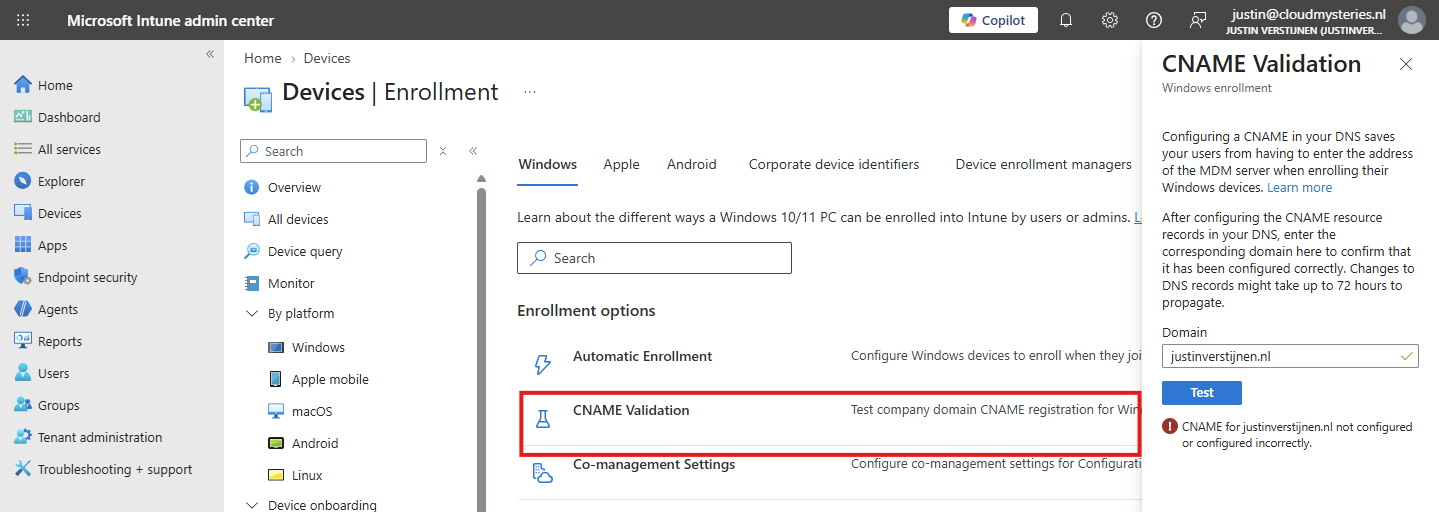Open Reports in the sidebar
The height and width of the screenshot is (512, 1439).
pyautogui.click(x=60, y=341)
